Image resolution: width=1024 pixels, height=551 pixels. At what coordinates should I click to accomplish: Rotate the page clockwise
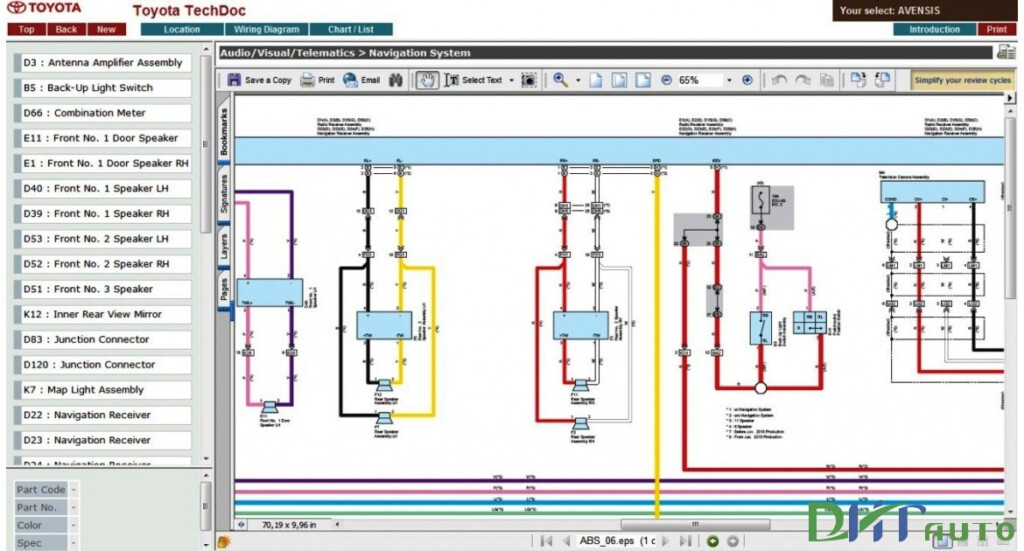[x=803, y=80]
